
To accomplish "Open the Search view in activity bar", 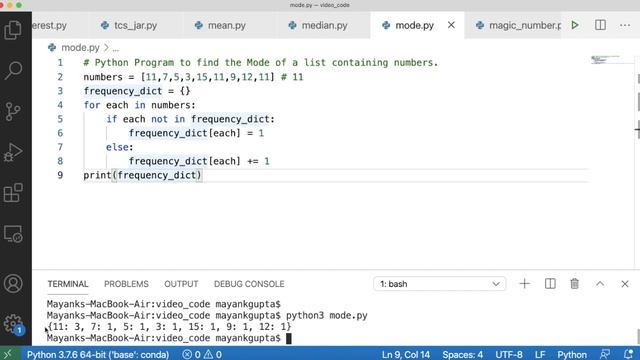I will [x=13, y=70].
